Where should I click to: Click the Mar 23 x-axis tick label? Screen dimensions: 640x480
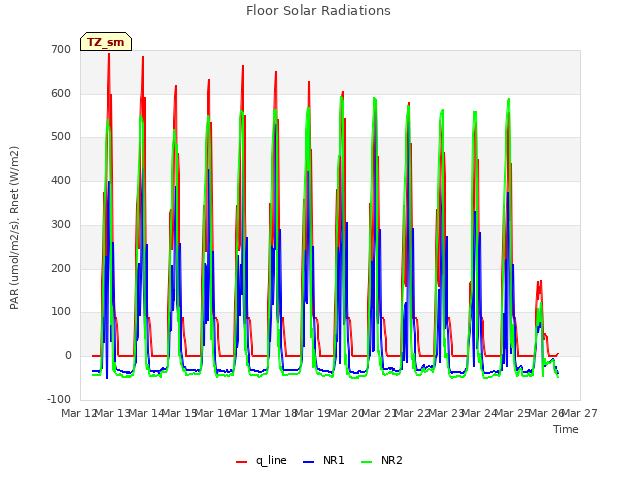[x=446, y=413]
